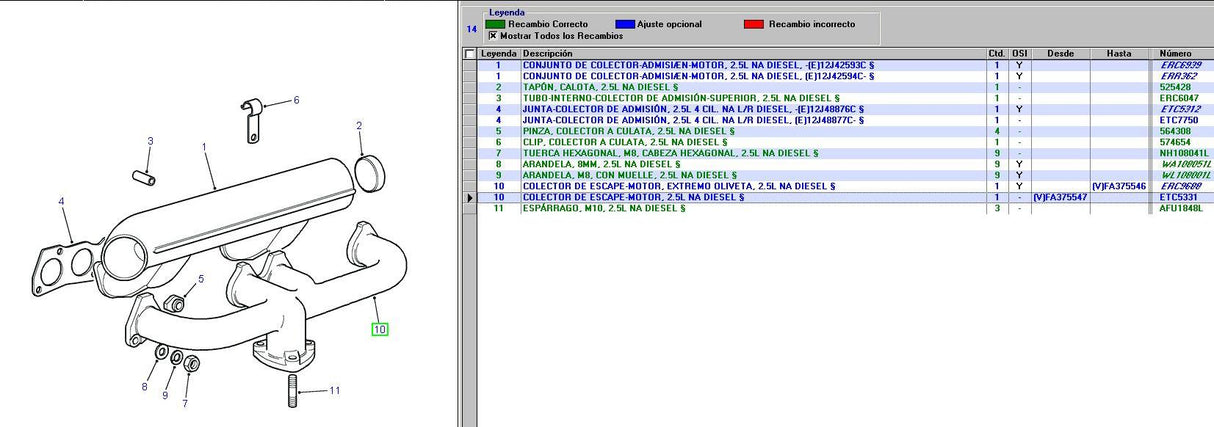Click callout 4 by the gasket
Screen dimensions: 1214x427
61,202
